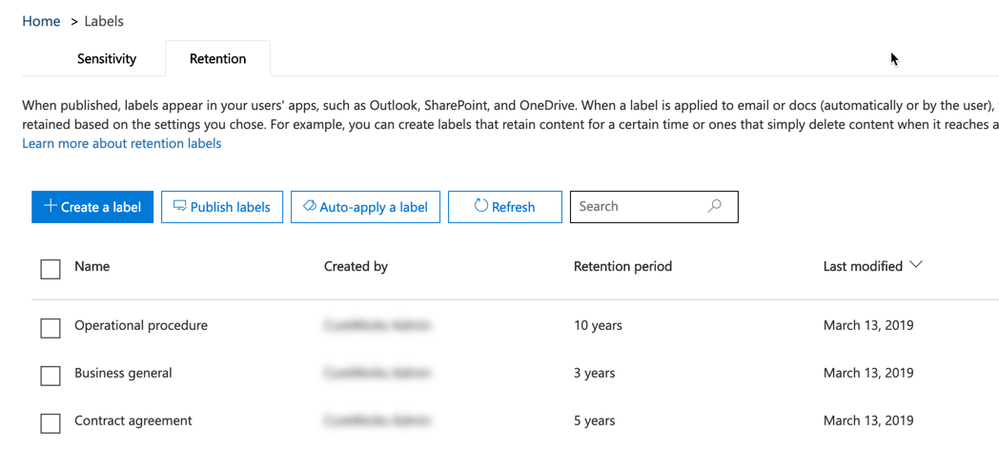The width and height of the screenshot is (999, 473).
Task: Select the Business general checkbox
Action: point(50,376)
